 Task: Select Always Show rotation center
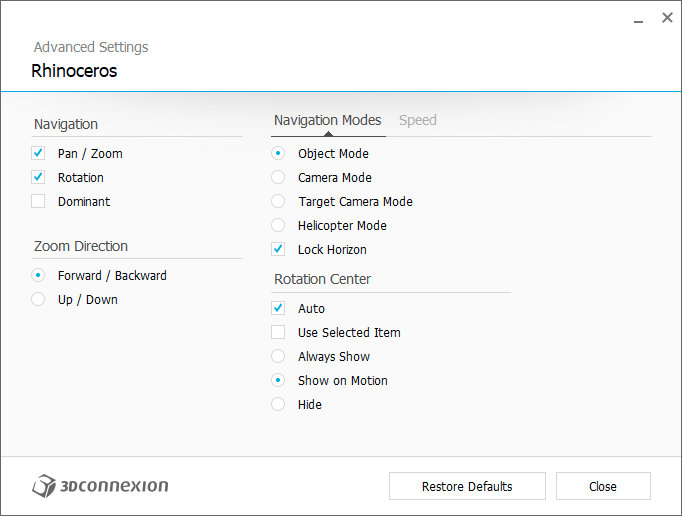[x=278, y=356]
